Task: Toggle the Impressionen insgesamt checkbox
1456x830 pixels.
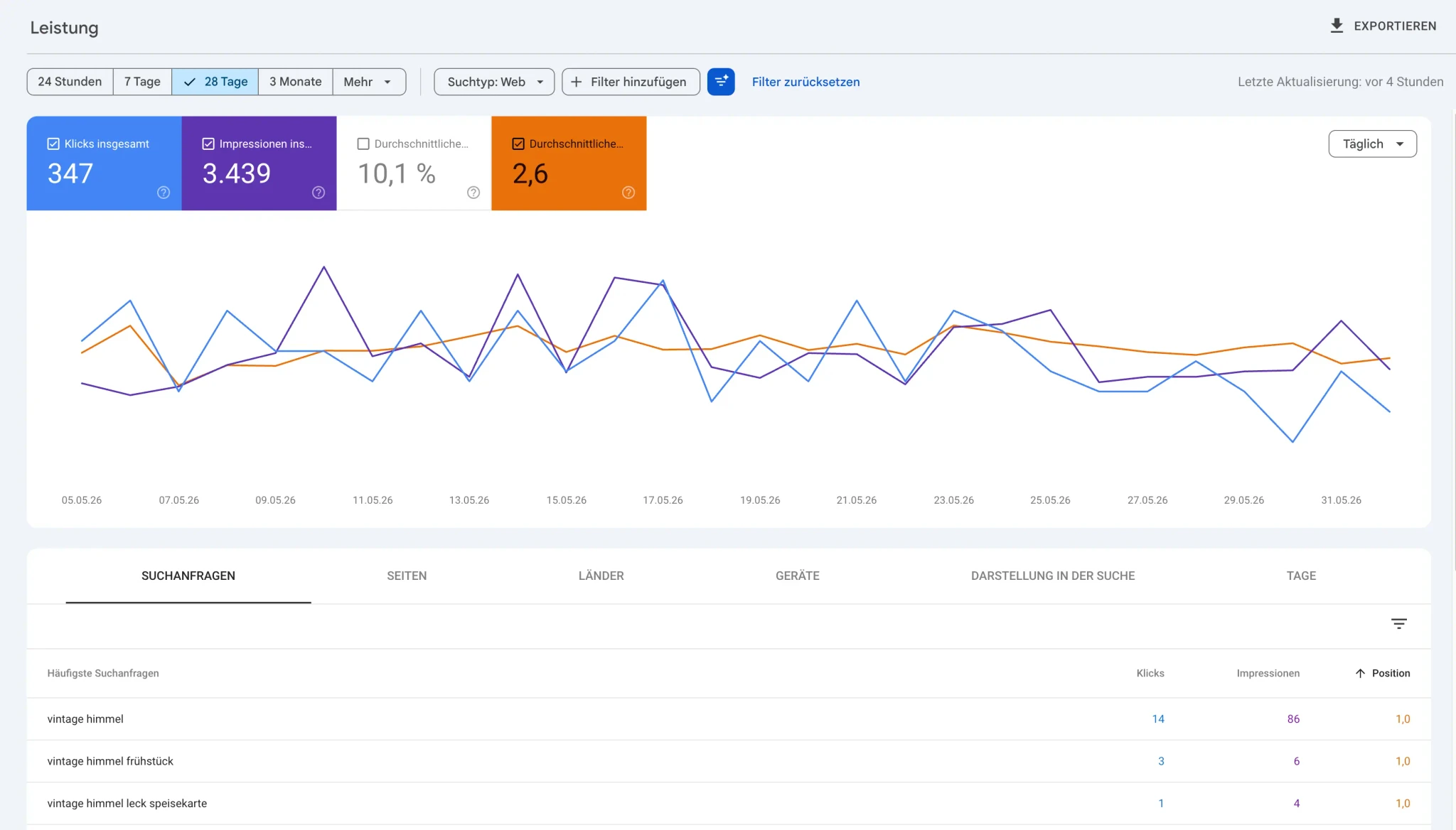Action: click(208, 144)
